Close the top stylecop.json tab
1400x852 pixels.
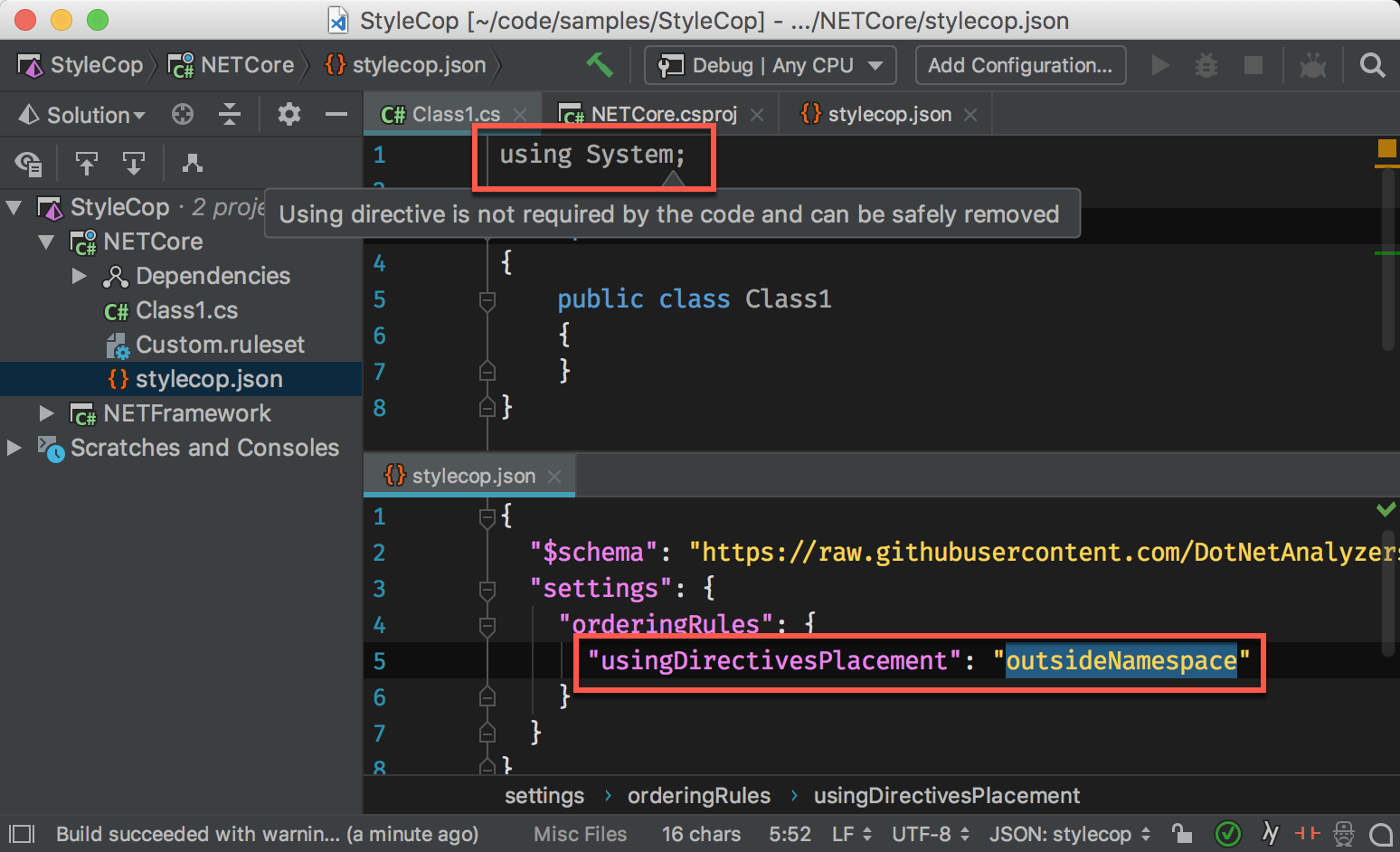pyautogui.click(x=970, y=115)
